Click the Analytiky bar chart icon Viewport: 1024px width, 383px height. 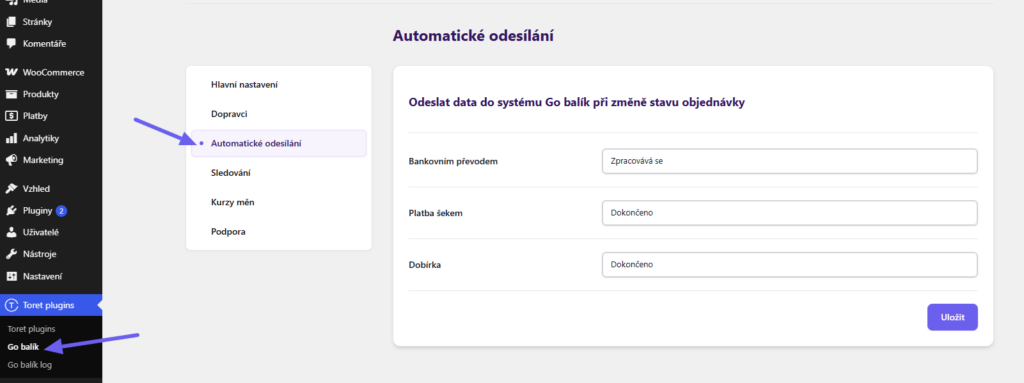[x=10, y=139]
